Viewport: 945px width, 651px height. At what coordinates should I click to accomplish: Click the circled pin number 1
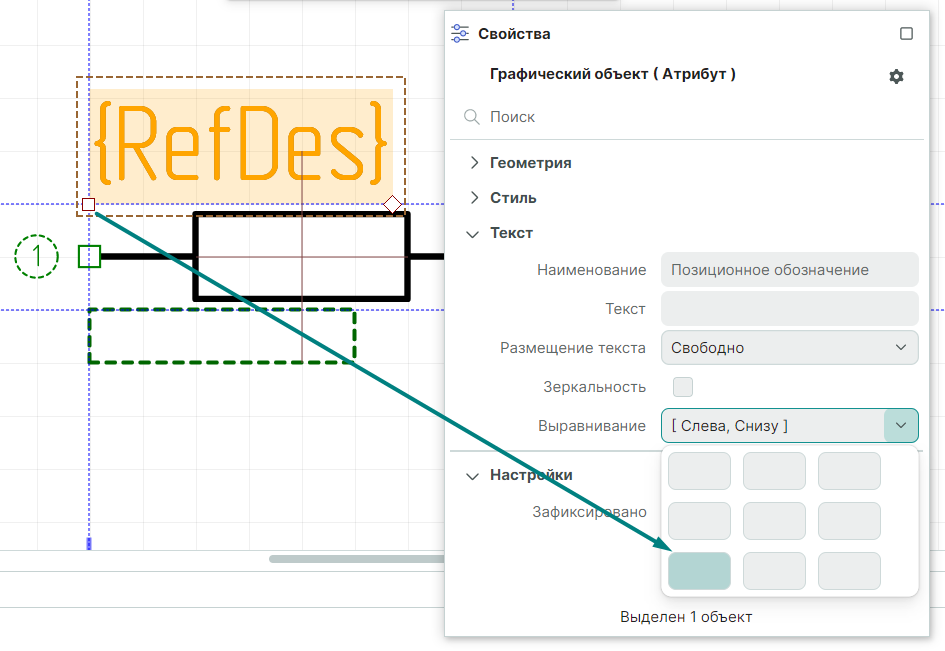[x=37, y=256]
